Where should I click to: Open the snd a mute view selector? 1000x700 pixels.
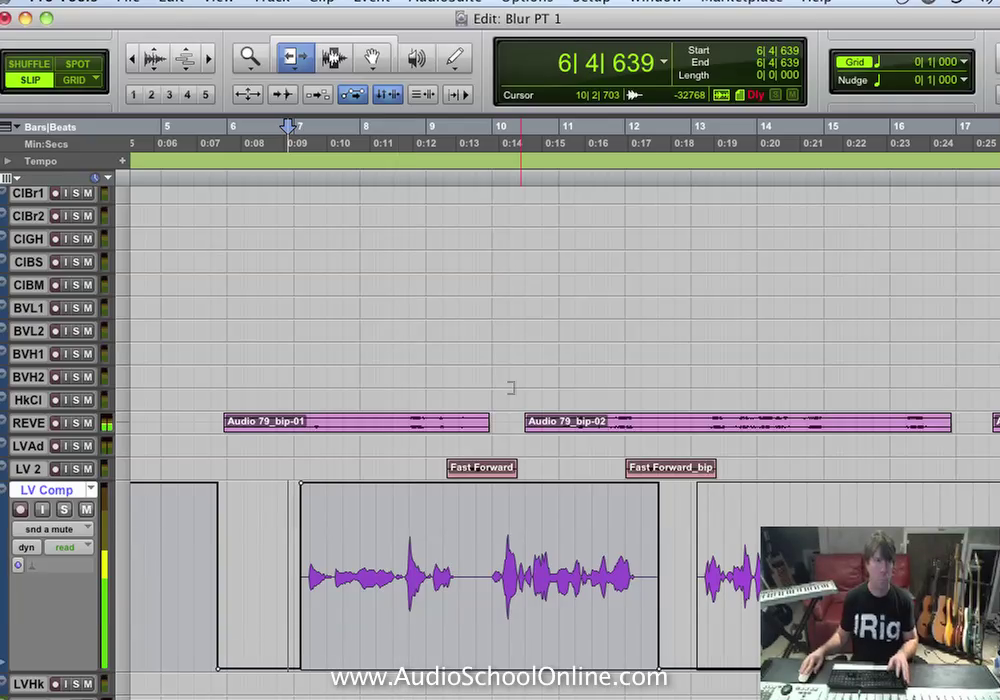52,529
